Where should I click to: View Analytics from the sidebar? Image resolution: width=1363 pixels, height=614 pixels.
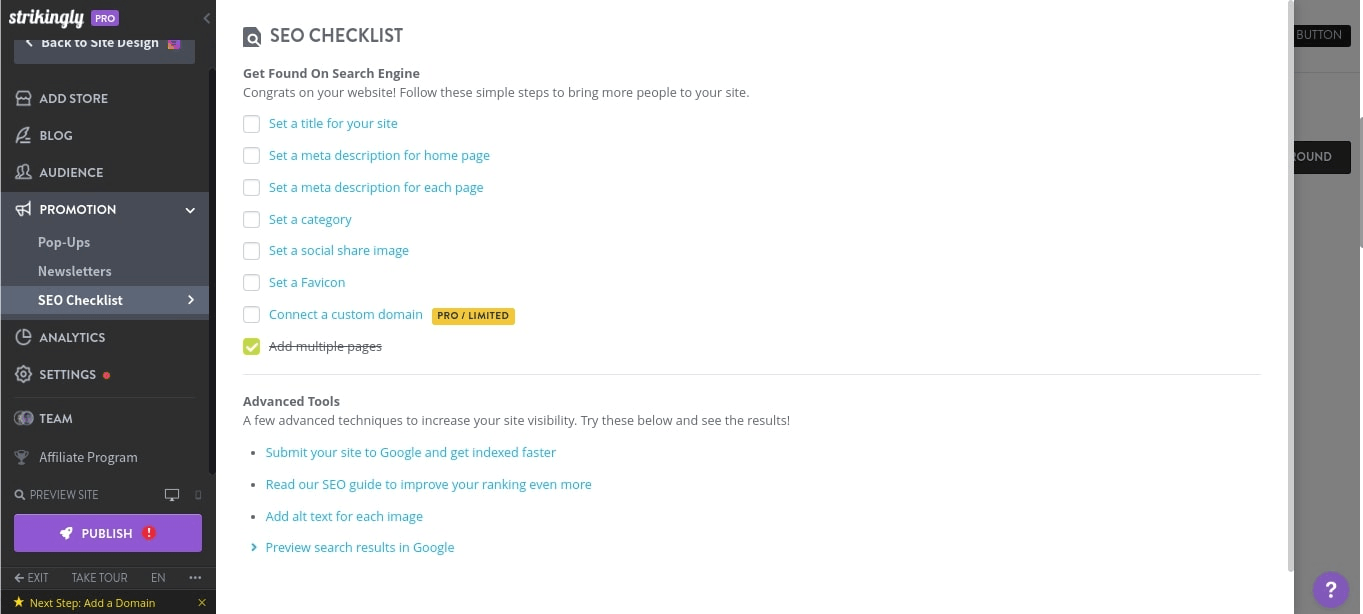(71, 337)
